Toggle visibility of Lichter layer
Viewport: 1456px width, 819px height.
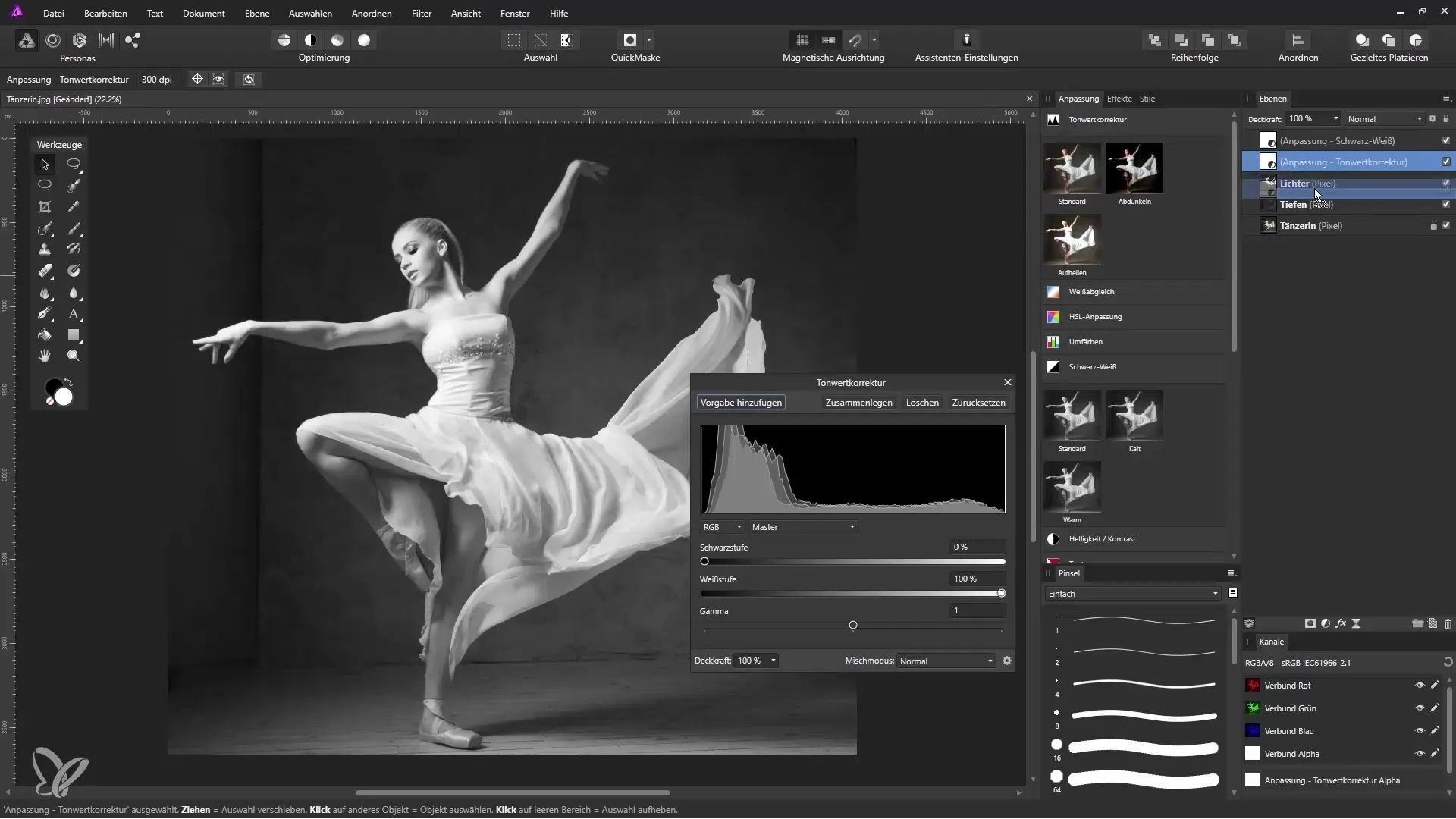click(1446, 183)
